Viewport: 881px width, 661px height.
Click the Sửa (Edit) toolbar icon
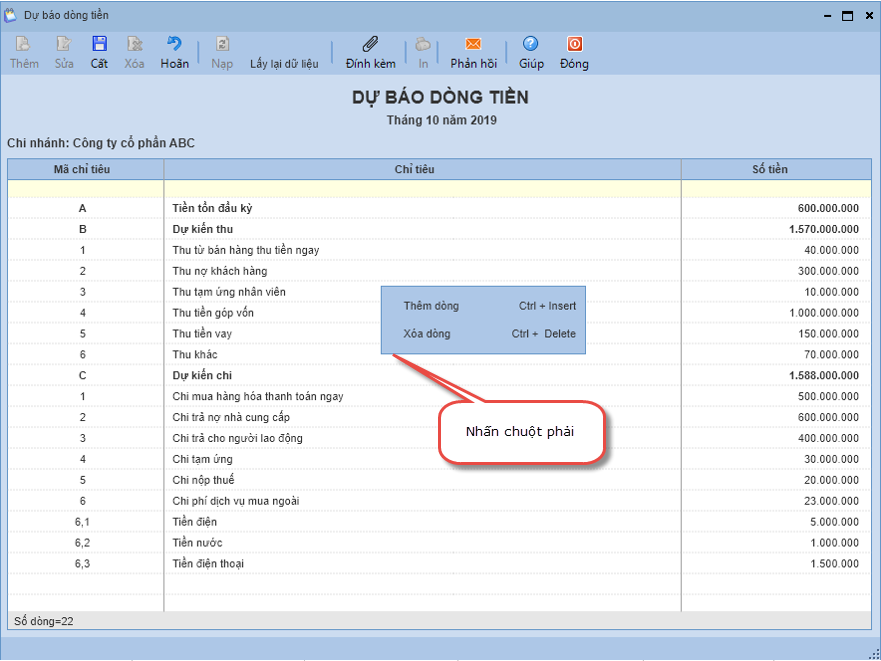[x=64, y=45]
